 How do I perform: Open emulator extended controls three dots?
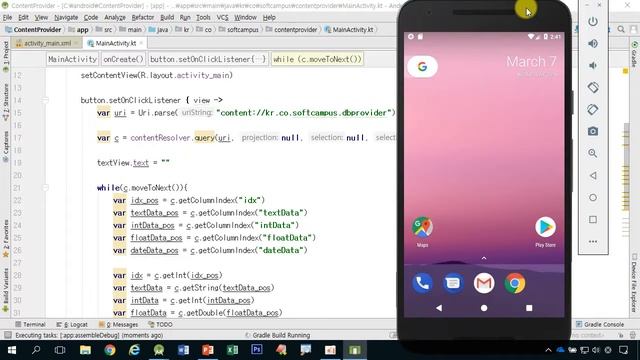593,242
